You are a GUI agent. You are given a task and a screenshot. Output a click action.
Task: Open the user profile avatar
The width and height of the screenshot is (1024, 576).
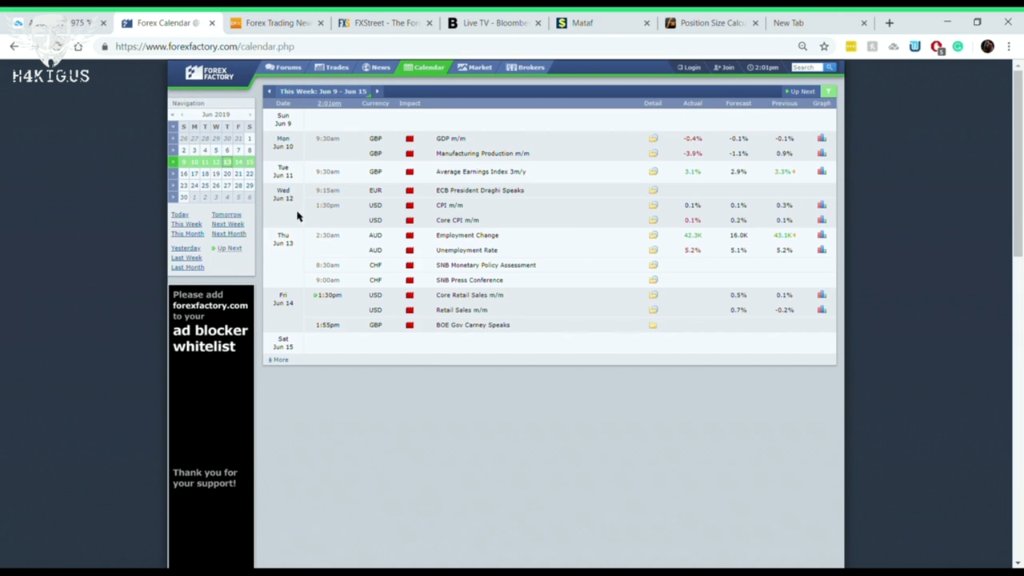point(987,46)
